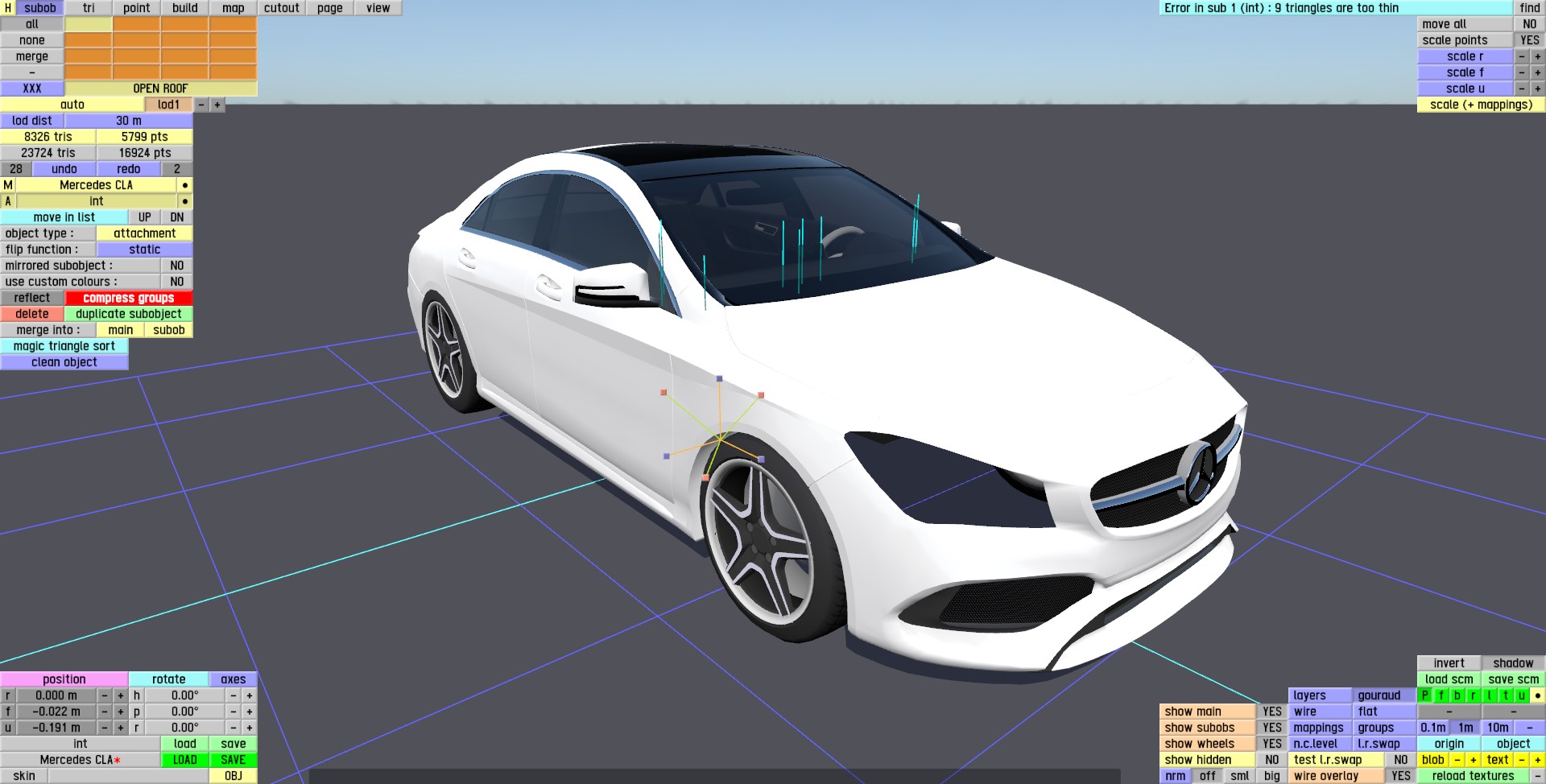Viewport: 1546px width, 784px height.
Task: Click the invert button
Action: (1449, 663)
